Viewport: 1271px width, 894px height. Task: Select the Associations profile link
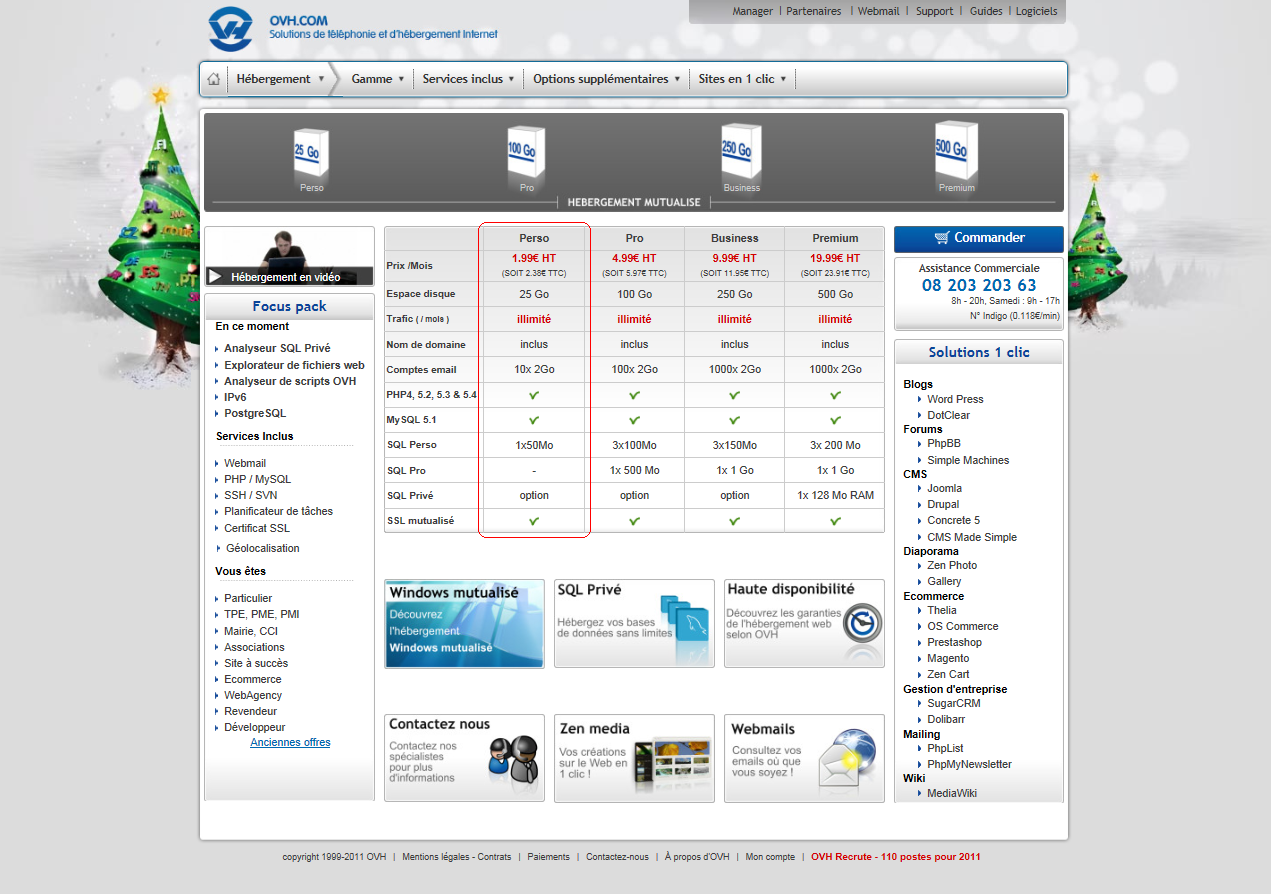(254, 648)
